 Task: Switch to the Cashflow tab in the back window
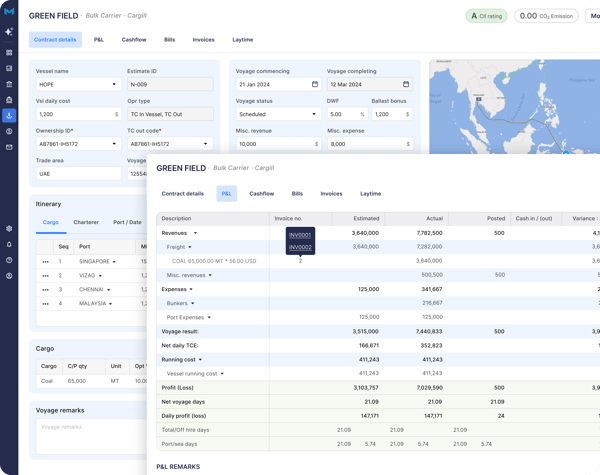(x=134, y=39)
